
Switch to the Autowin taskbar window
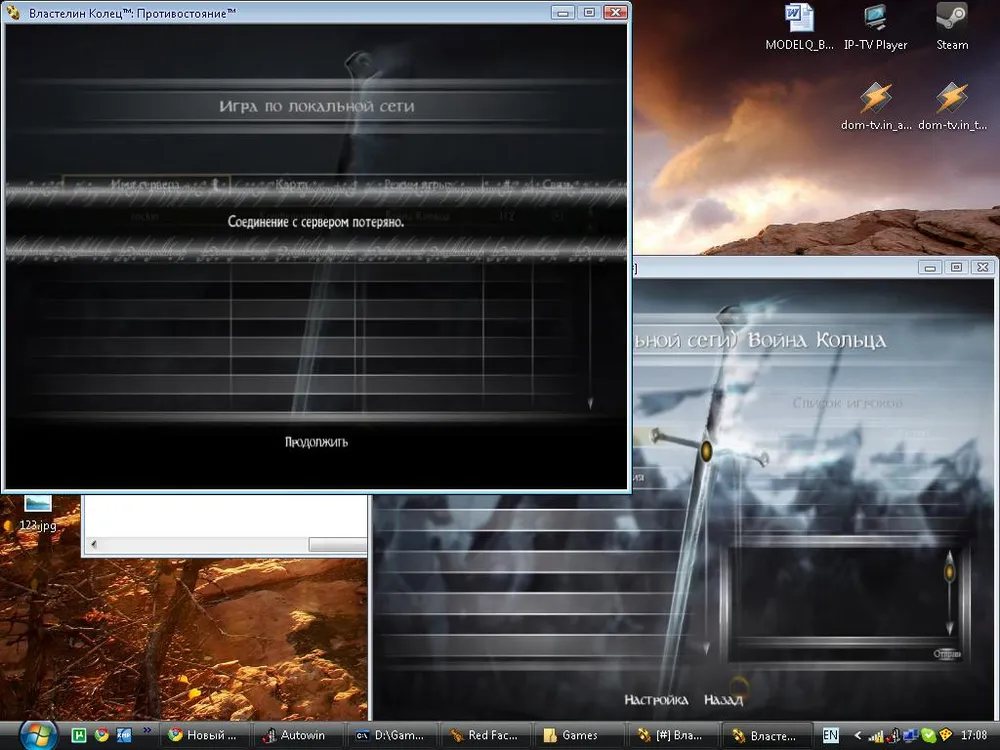294,735
